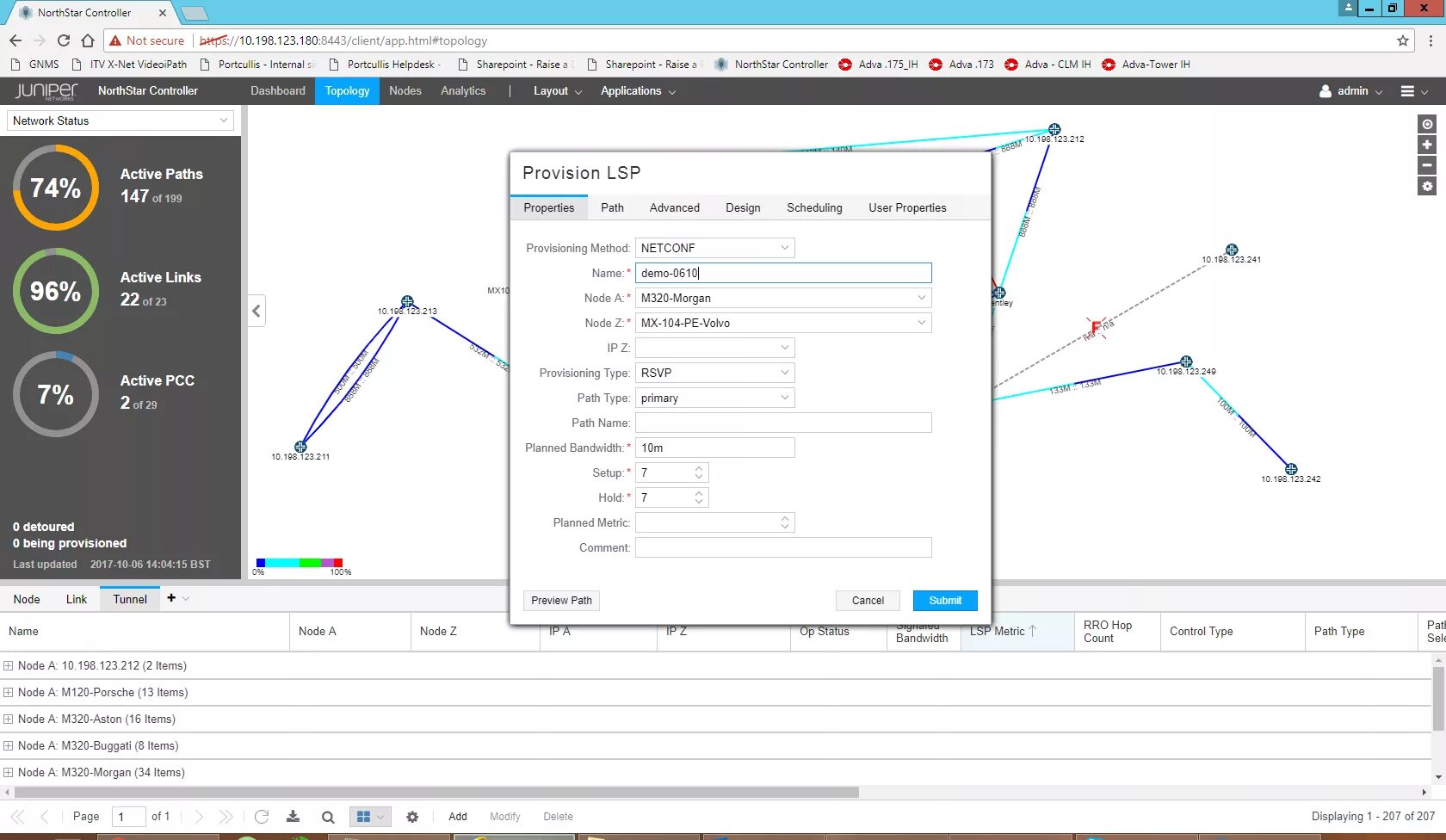Select node 10.198.123.242 on the map
The width and height of the screenshot is (1446, 840).
(1291, 469)
